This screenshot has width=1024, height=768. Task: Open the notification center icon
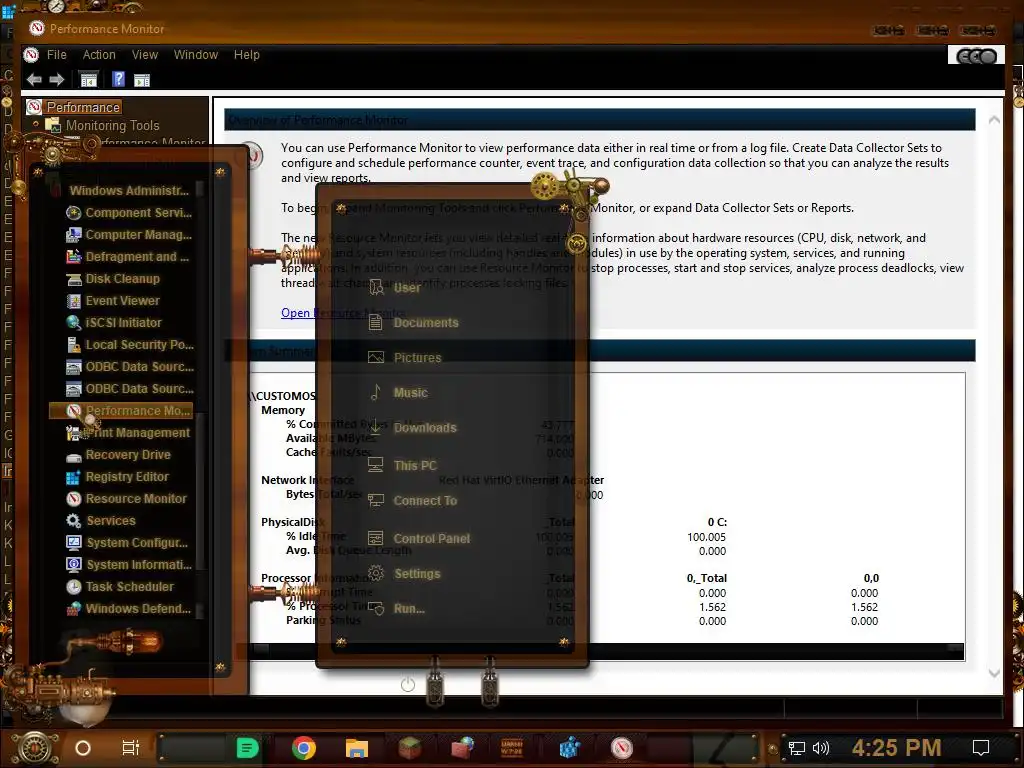click(981, 748)
